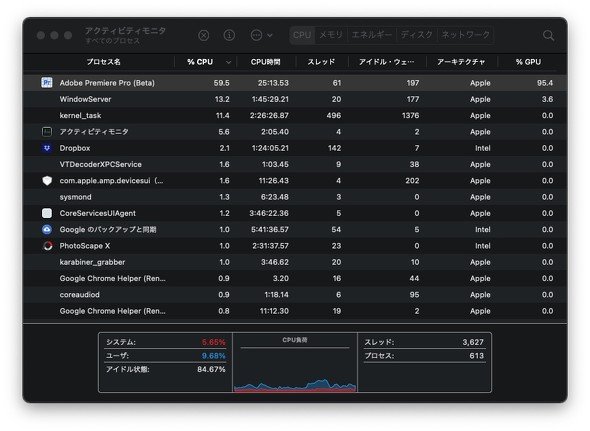Switch to the ネットワーク tab
Screen dimensions: 590x431
[465, 35]
